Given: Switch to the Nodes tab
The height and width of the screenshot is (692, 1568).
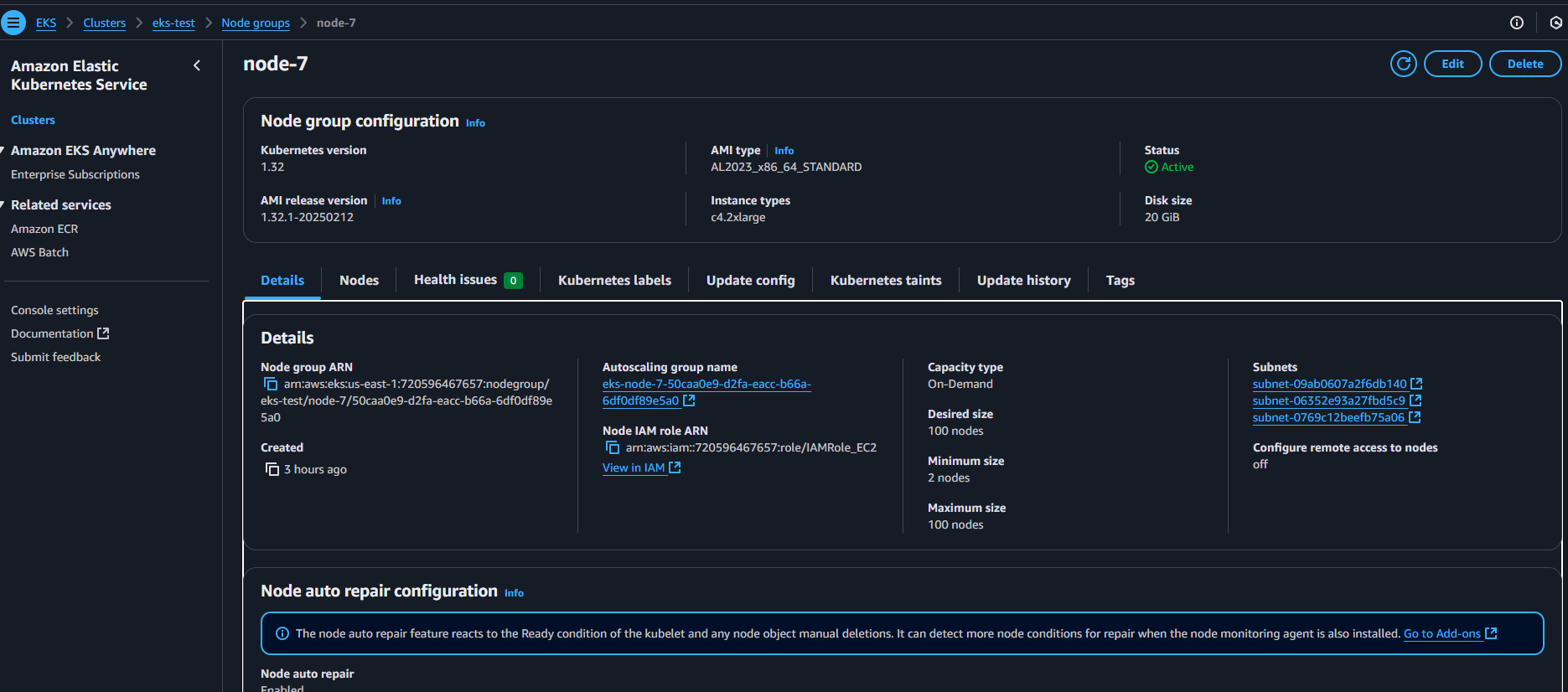Looking at the screenshot, I should click(359, 281).
